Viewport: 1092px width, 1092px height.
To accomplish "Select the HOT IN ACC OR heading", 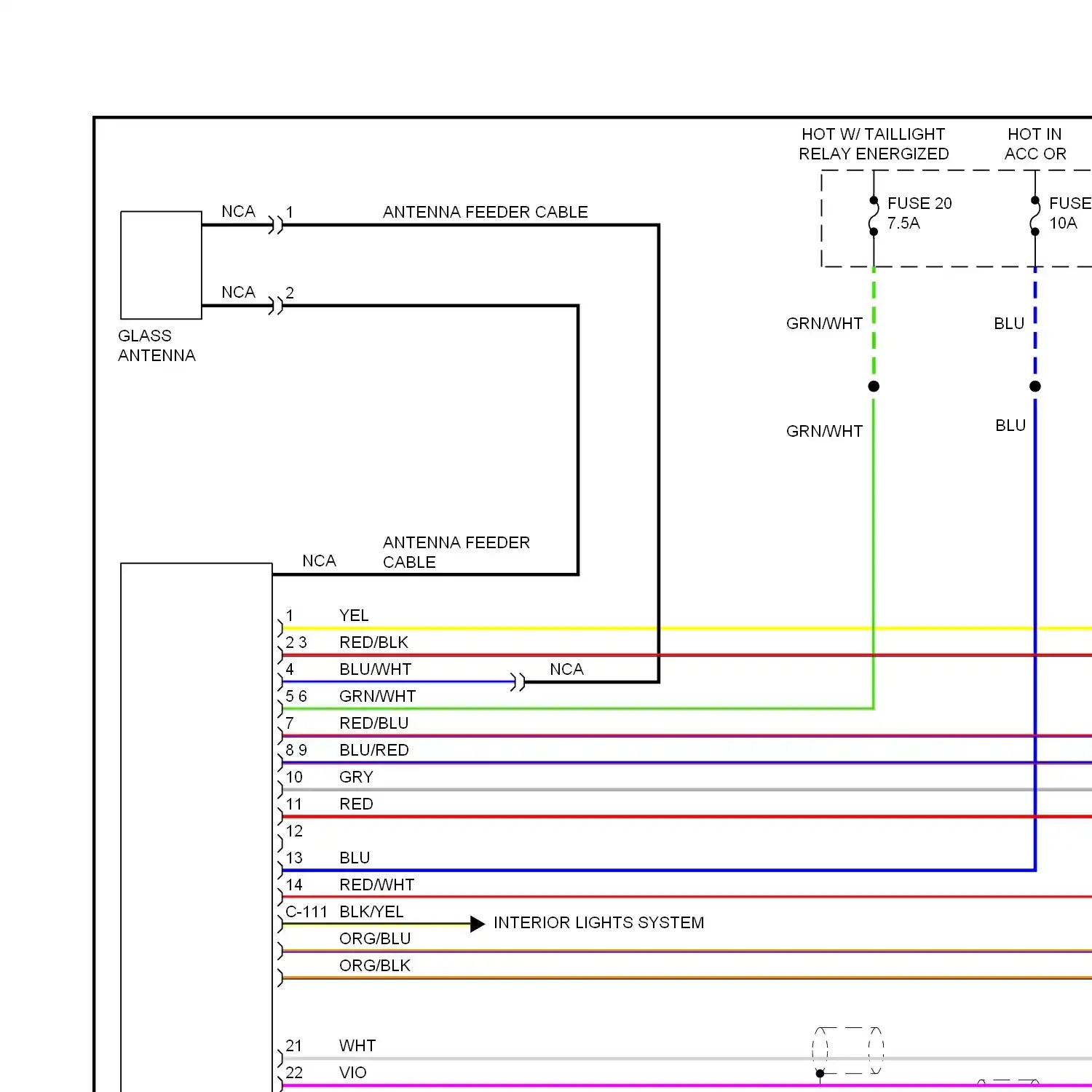I will [1034, 144].
